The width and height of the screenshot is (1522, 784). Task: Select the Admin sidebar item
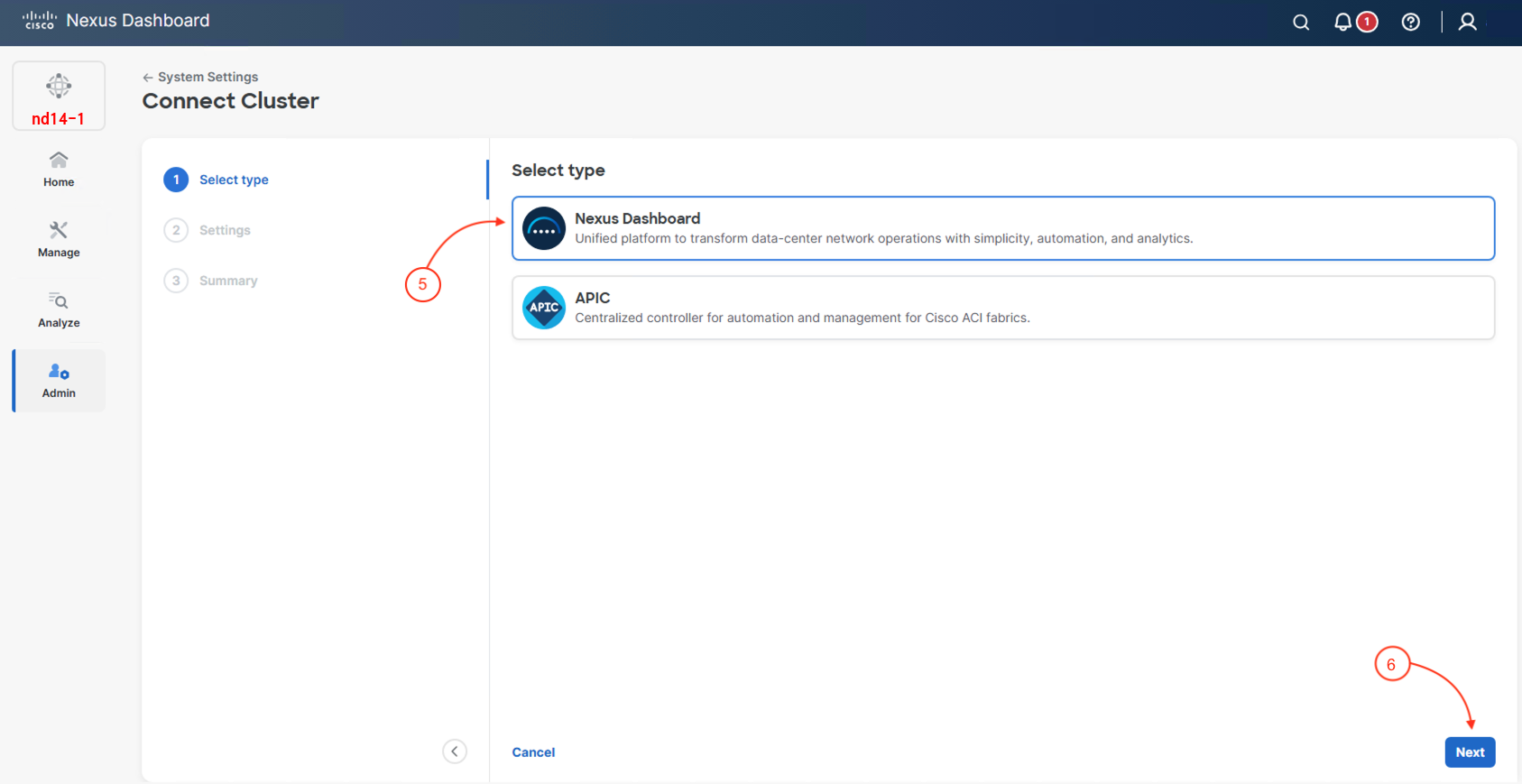point(59,380)
